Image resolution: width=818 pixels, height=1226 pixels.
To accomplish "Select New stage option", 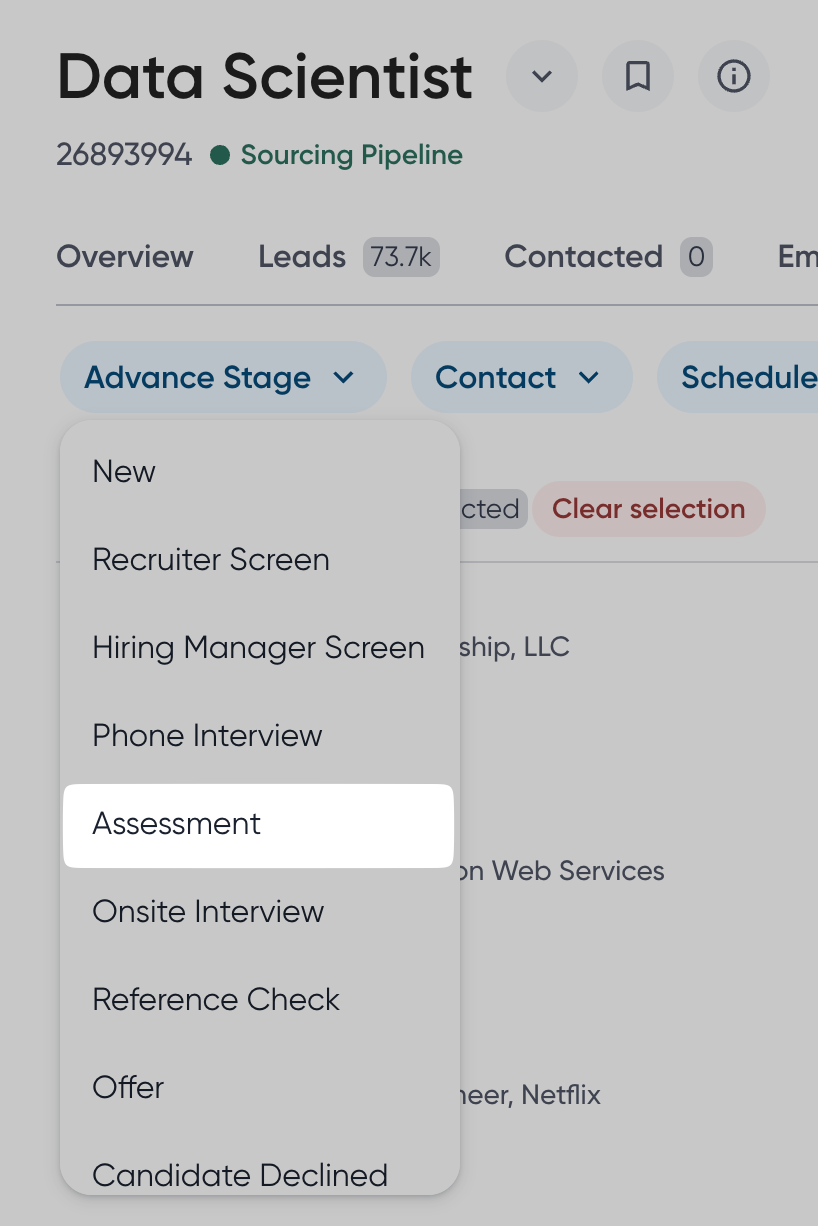I will (x=124, y=472).
